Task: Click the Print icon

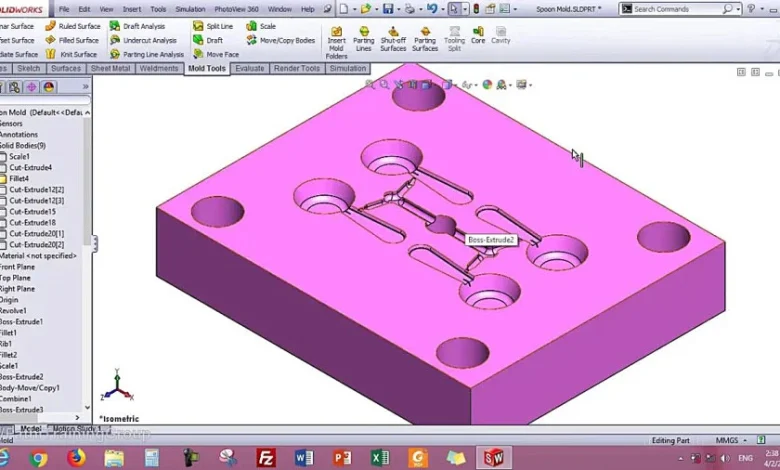Action: [x=409, y=9]
